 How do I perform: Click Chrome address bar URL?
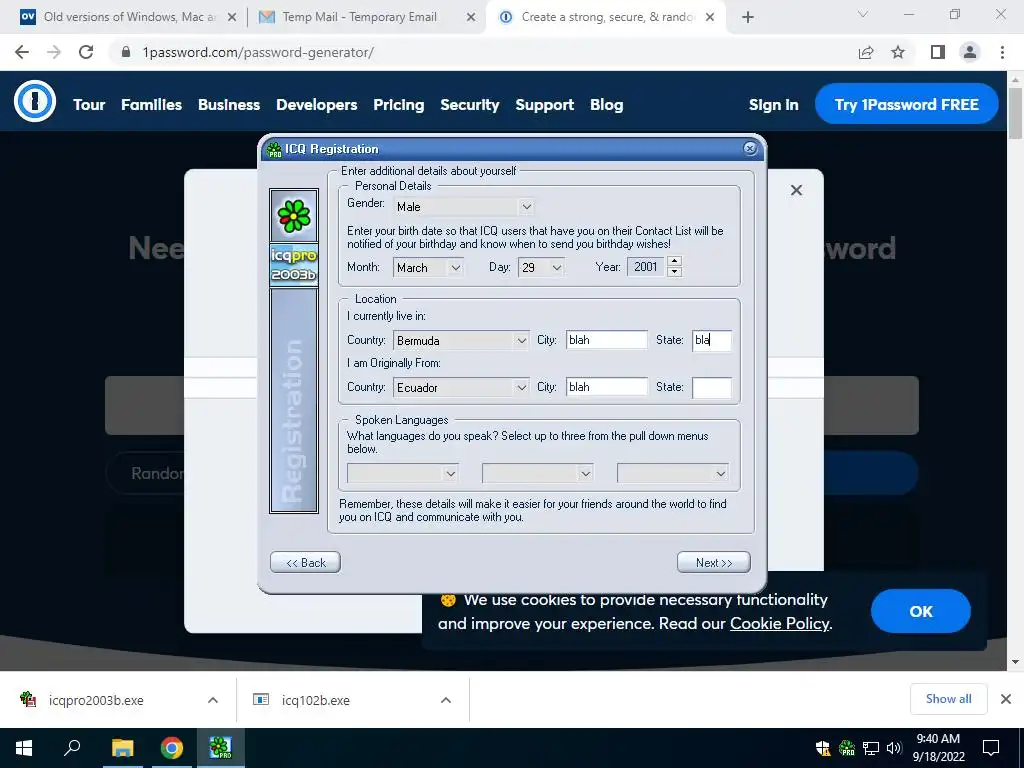click(258, 52)
